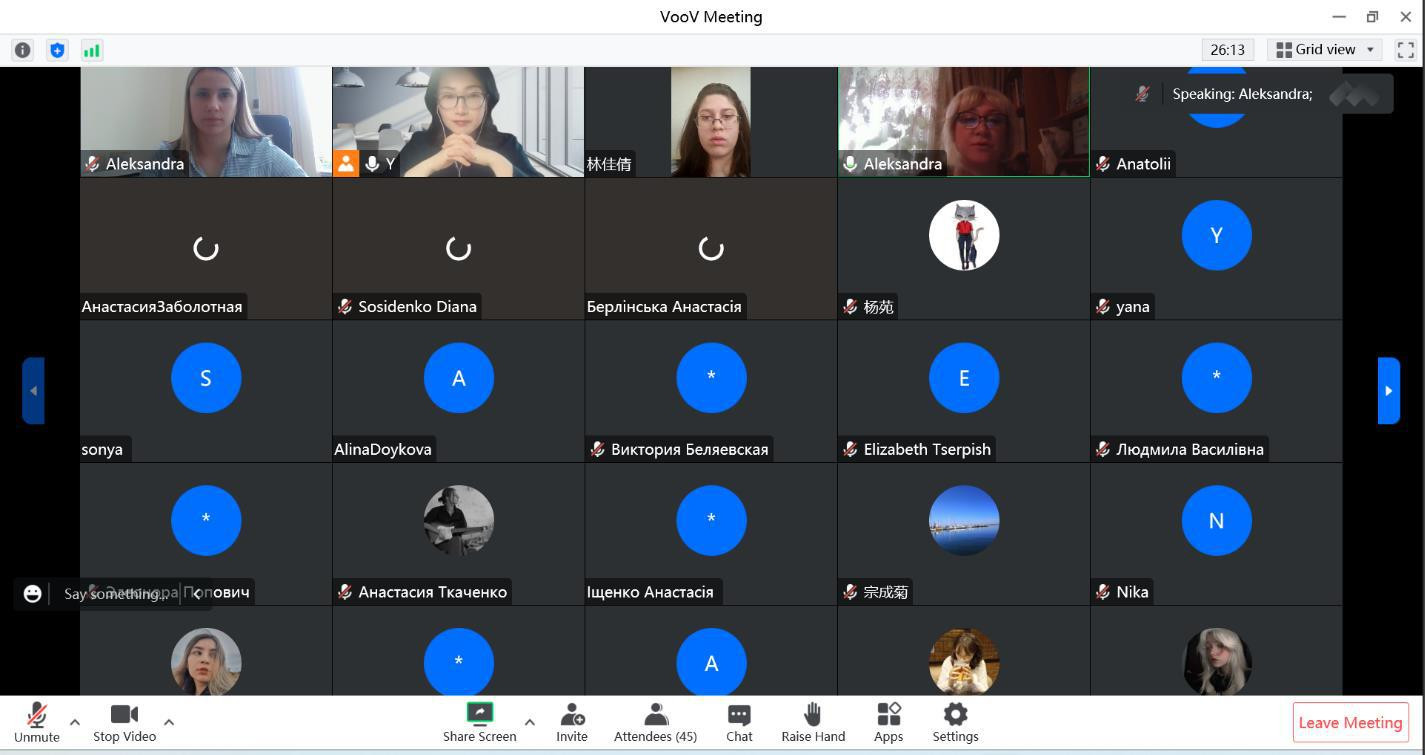This screenshot has width=1427, height=755.
Task: Go to next page of participants
Action: click(x=1388, y=391)
